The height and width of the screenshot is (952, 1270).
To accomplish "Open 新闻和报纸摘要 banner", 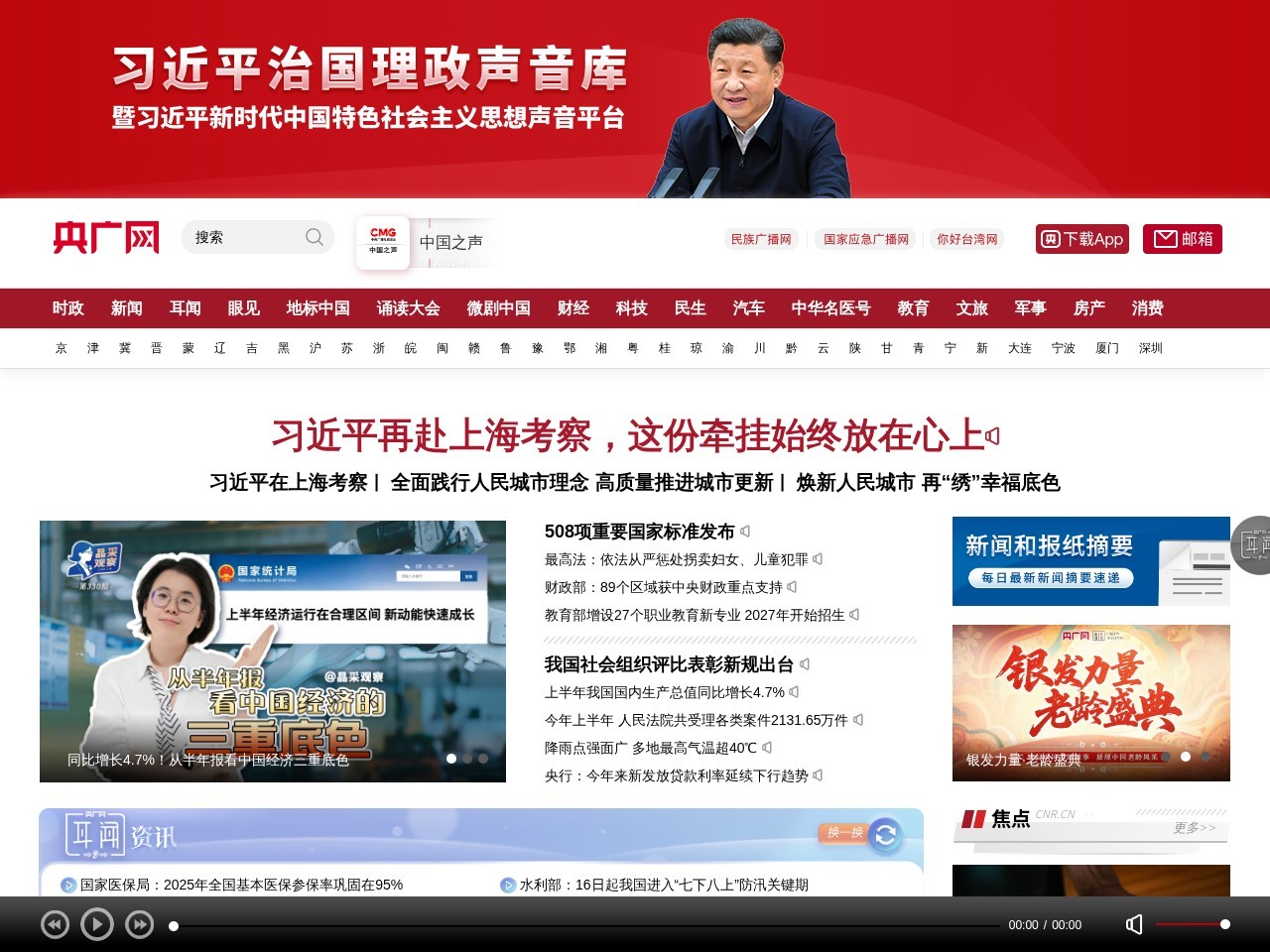I will click(x=1091, y=561).
